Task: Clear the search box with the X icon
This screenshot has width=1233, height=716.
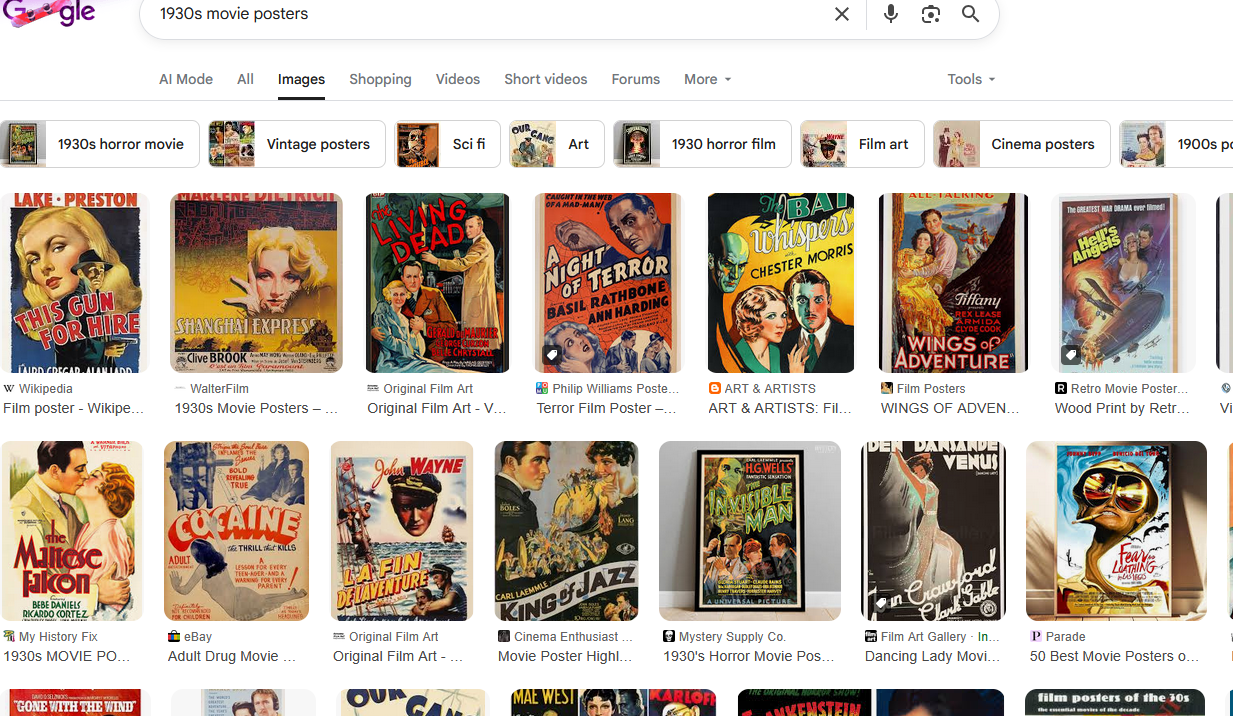Action: pos(842,14)
